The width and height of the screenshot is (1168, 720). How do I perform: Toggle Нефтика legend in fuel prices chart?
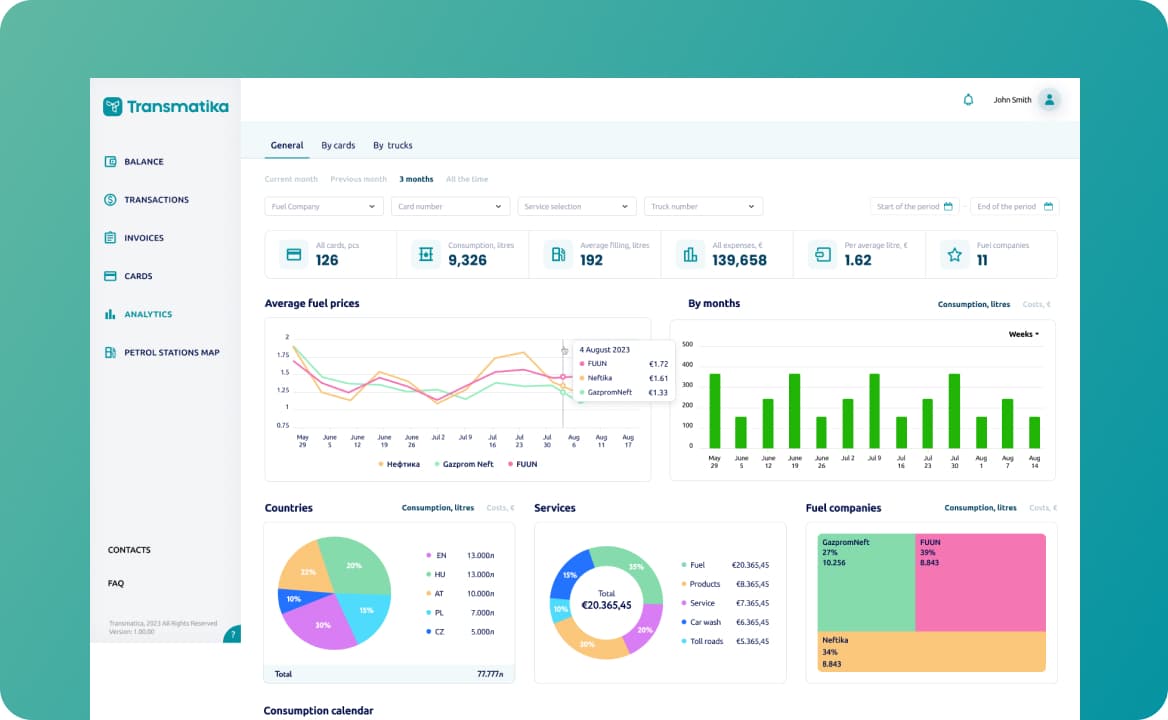(x=399, y=464)
